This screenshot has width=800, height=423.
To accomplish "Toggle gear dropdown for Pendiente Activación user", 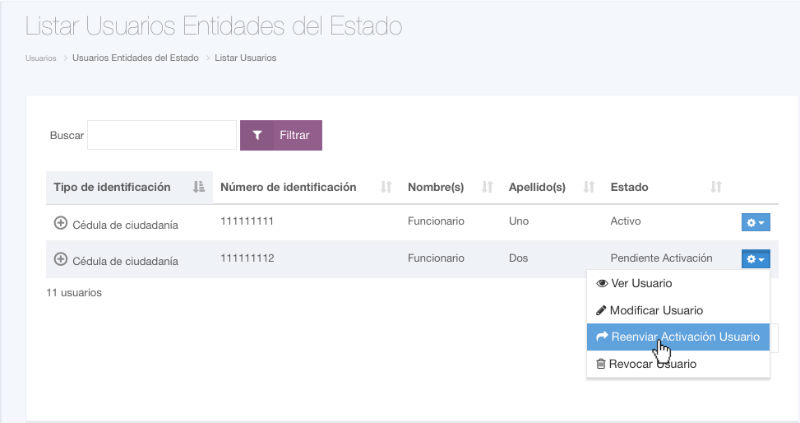I will [x=755, y=259].
